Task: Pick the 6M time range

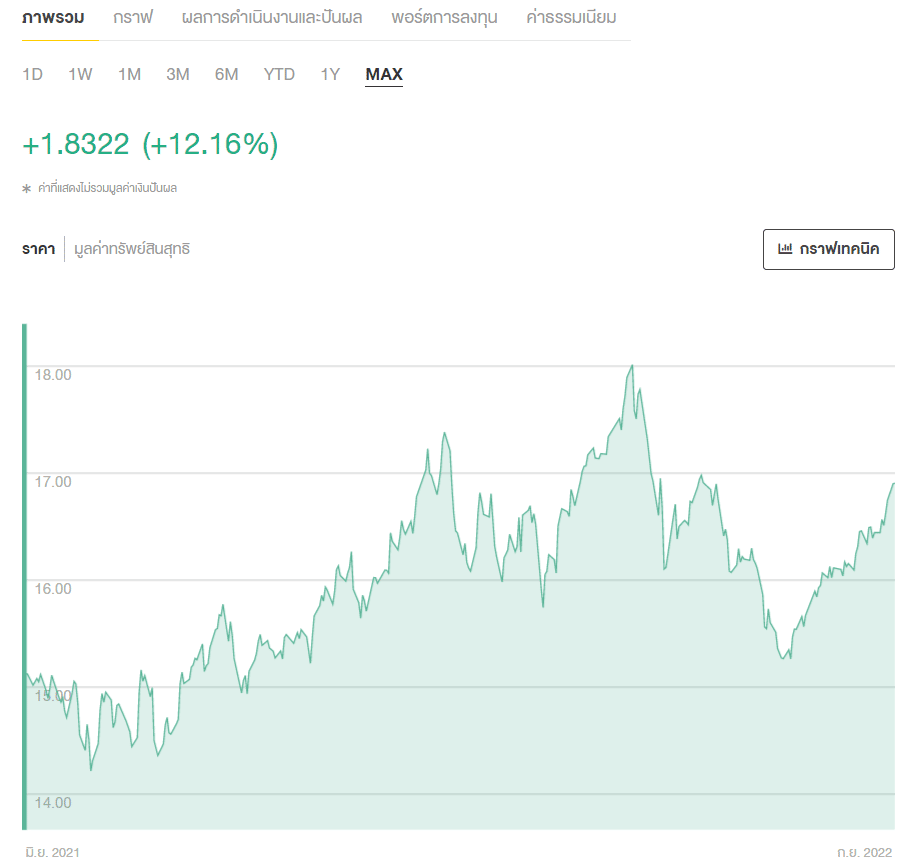Action: pyautogui.click(x=226, y=75)
